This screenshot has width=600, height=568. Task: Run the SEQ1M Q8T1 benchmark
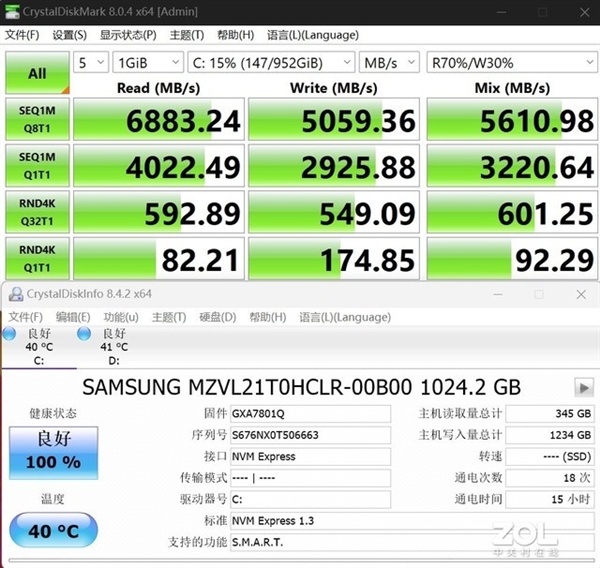37,120
